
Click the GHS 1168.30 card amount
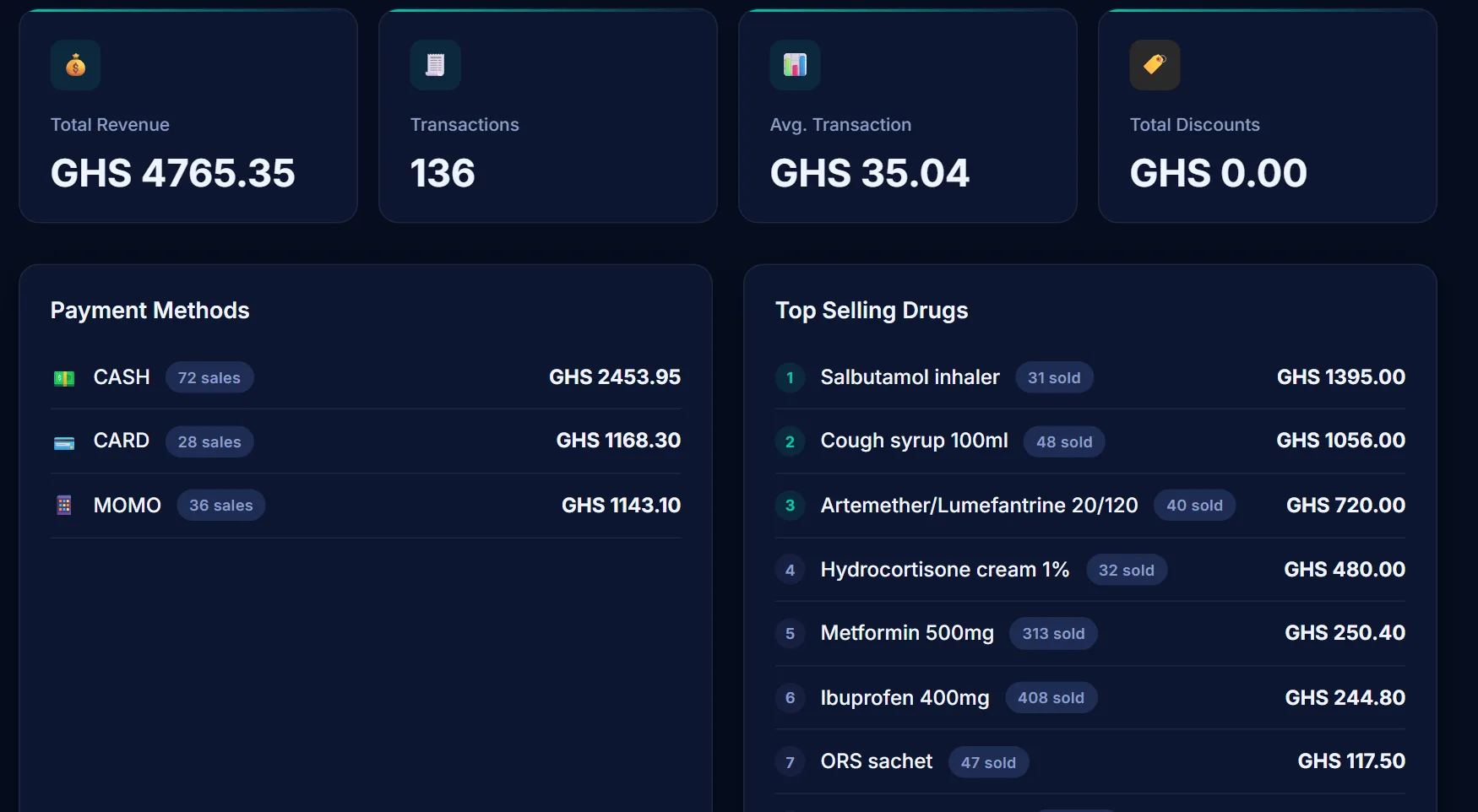(x=618, y=441)
